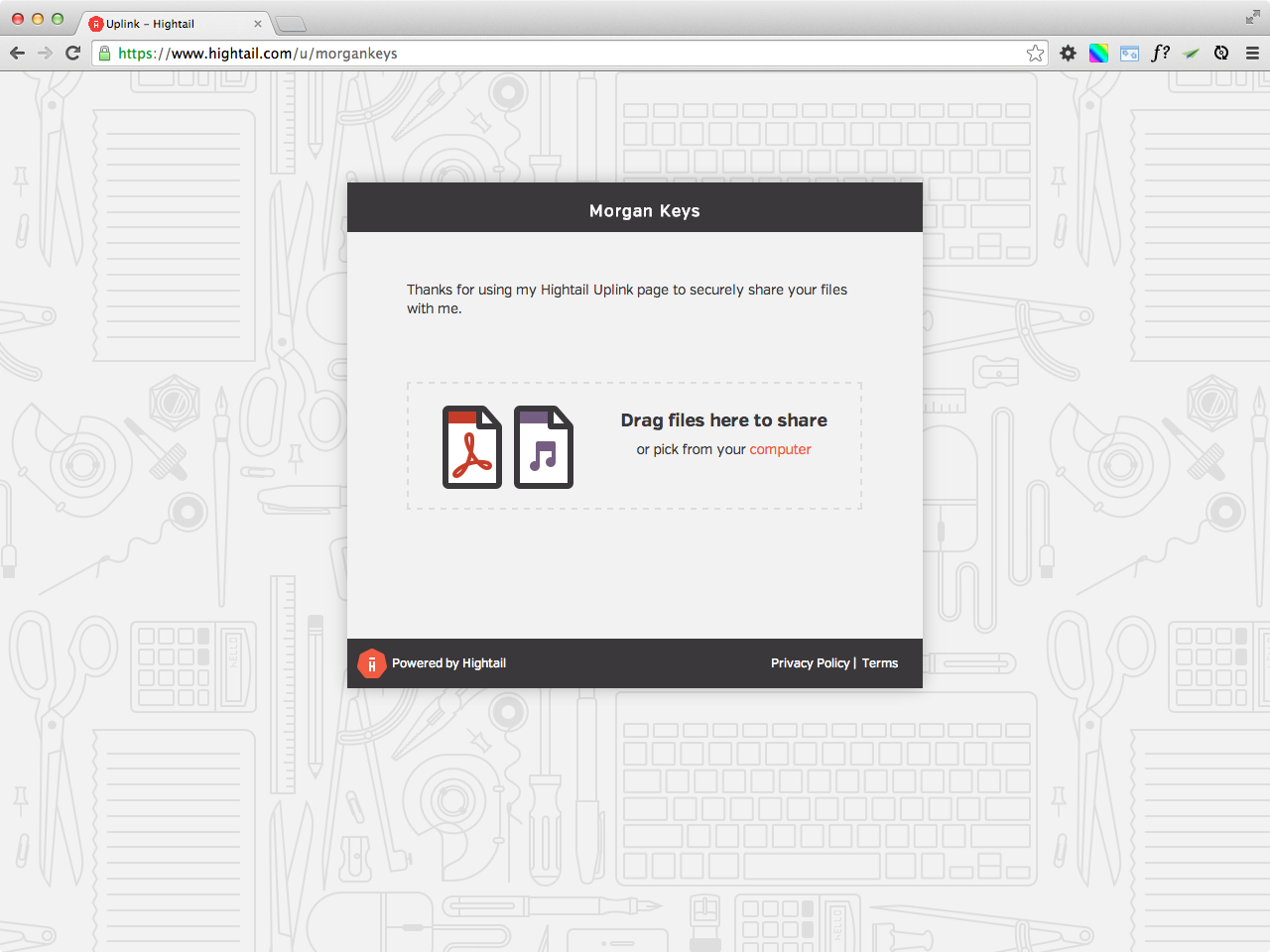The width and height of the screenshot is (1270, 952).
Task: Click the address bar showing hightail.com URL
Action: pos(556,54)
